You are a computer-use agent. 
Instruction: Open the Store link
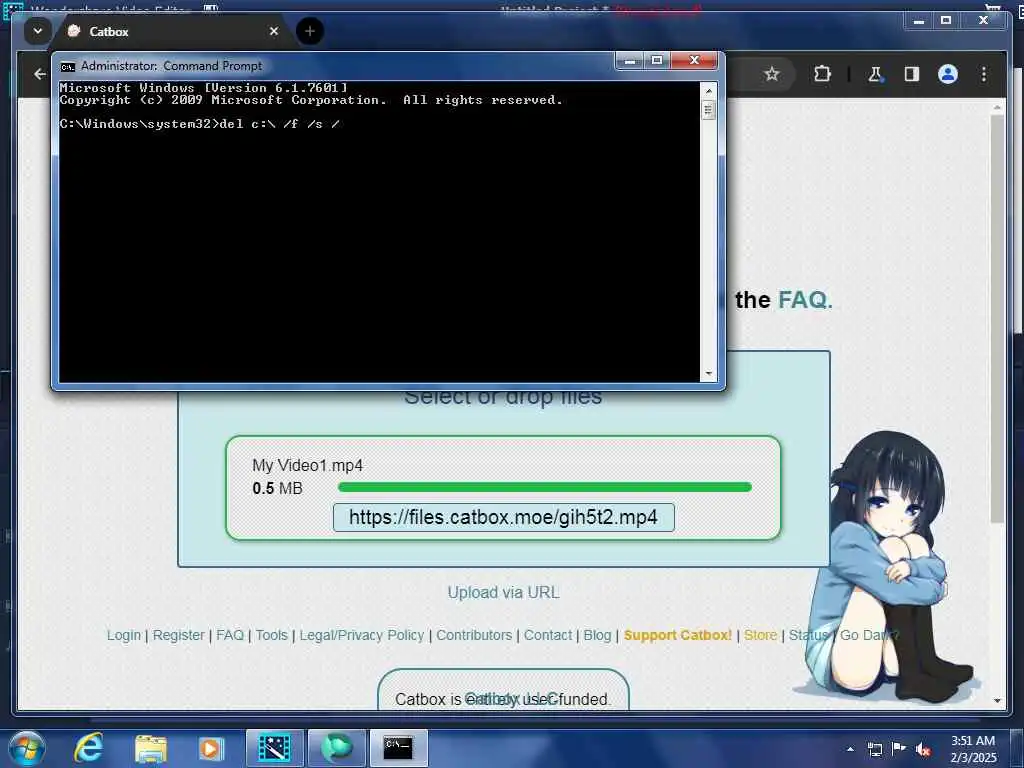[760, 635]
